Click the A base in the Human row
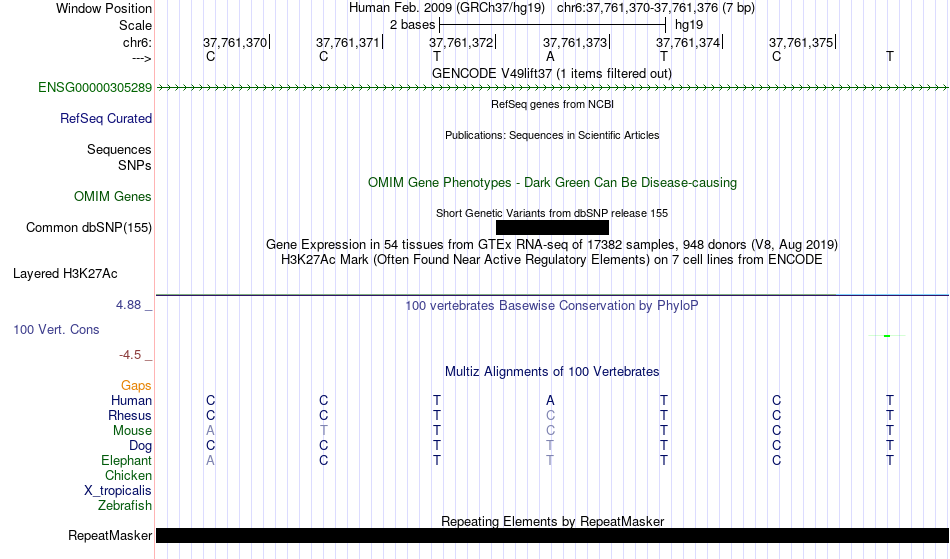This screenshot has width=950, height=559. point(550,401)
